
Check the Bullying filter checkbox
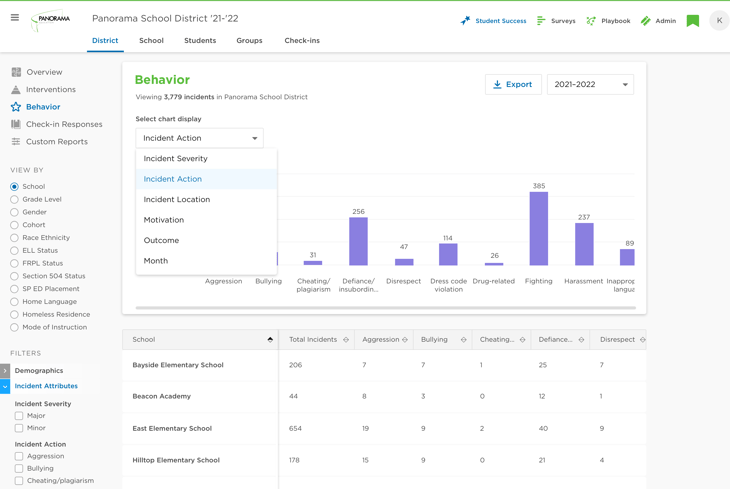click(19, 468)
